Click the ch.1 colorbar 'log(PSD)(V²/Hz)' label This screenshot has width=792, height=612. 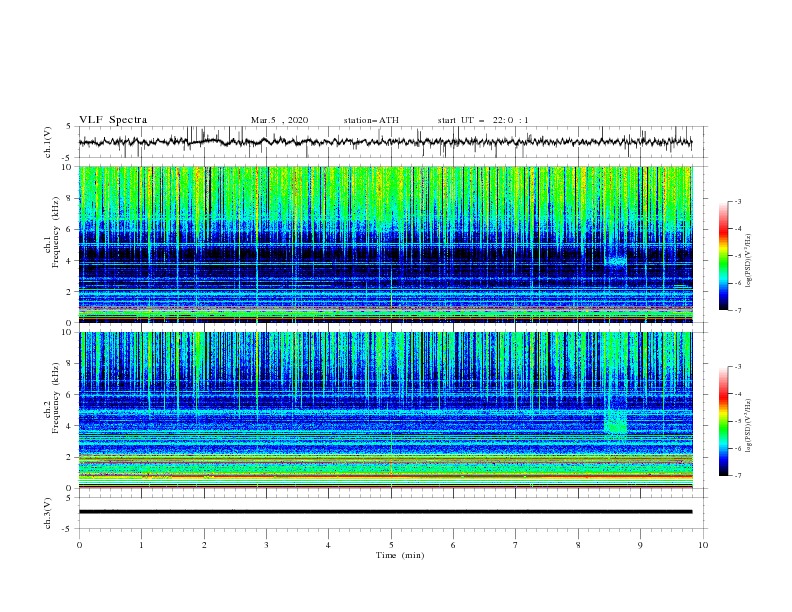pyautogui.click(x=749, y=261)
